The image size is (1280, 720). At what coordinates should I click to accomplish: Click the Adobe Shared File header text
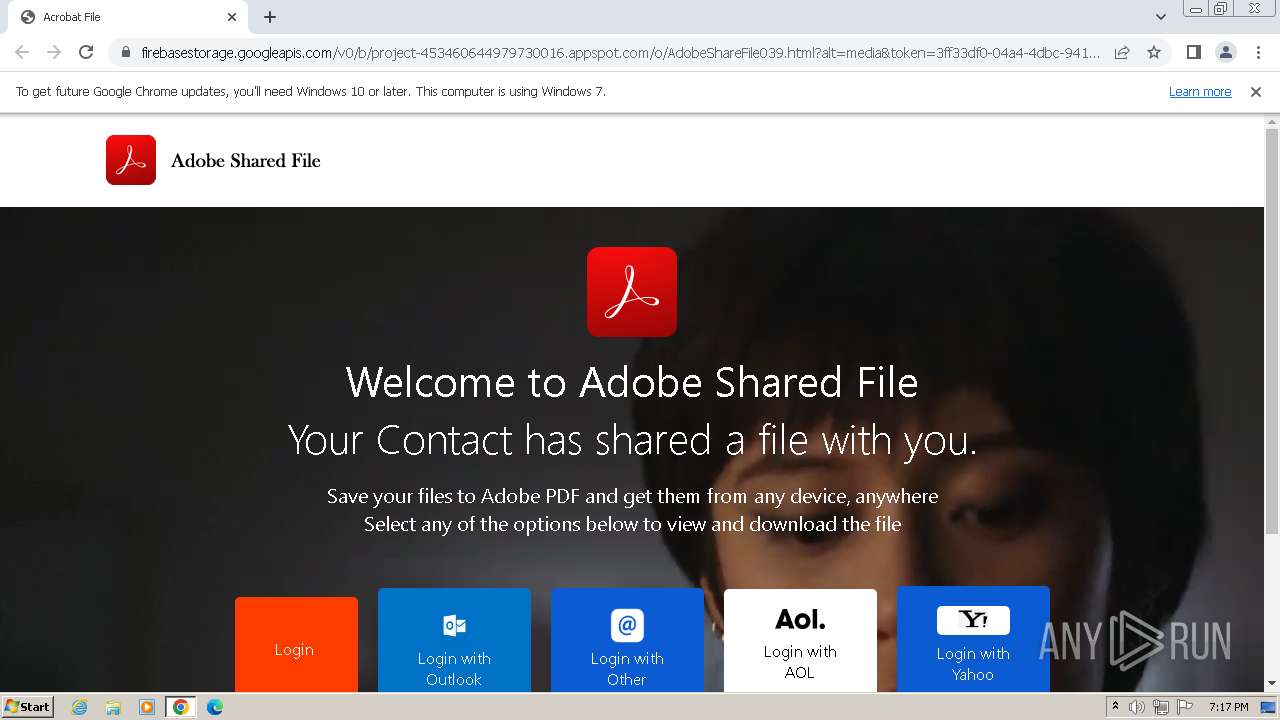click(246, 160)
